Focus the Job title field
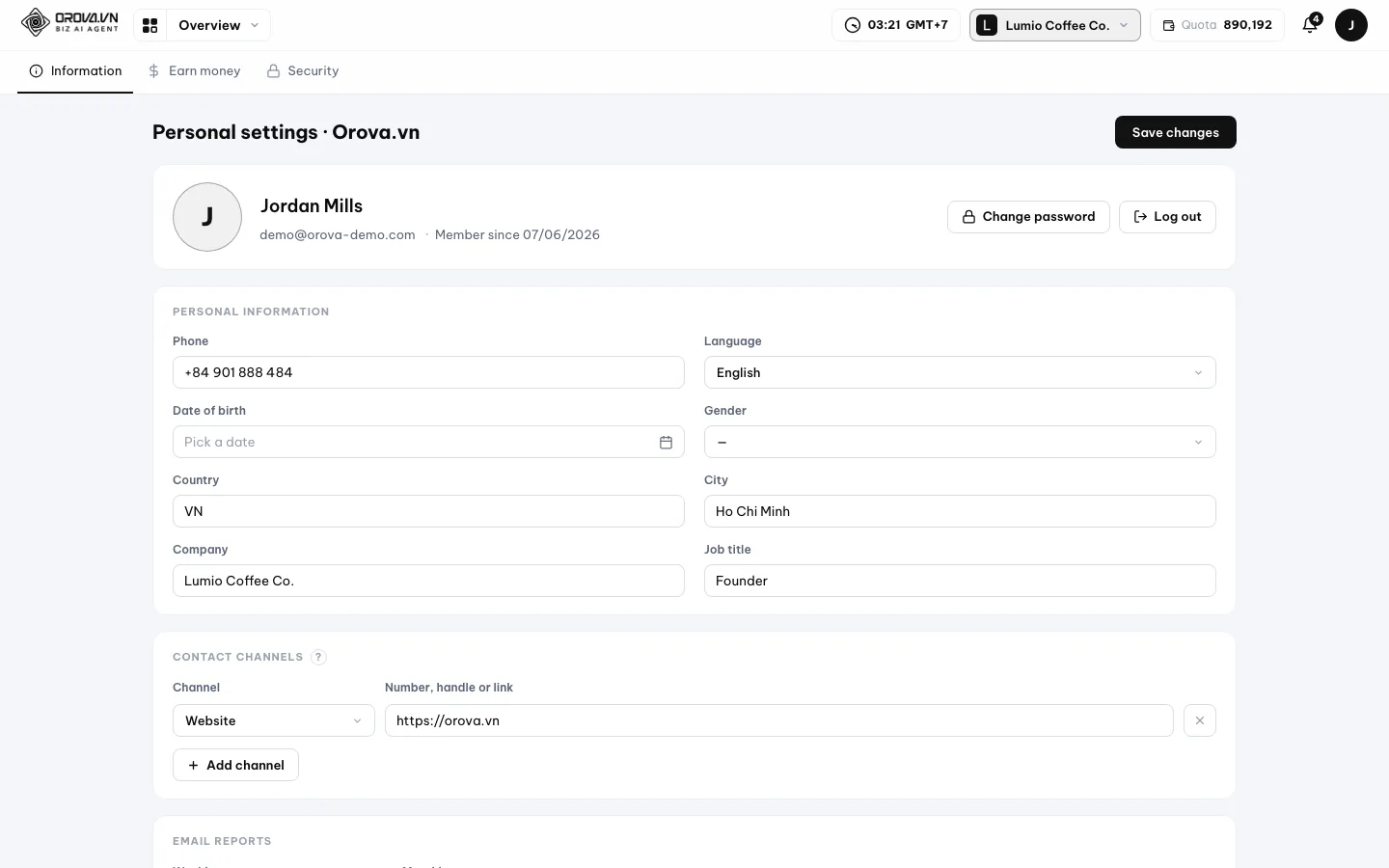This screenshot has height=868, width=1389. (960, 581)
